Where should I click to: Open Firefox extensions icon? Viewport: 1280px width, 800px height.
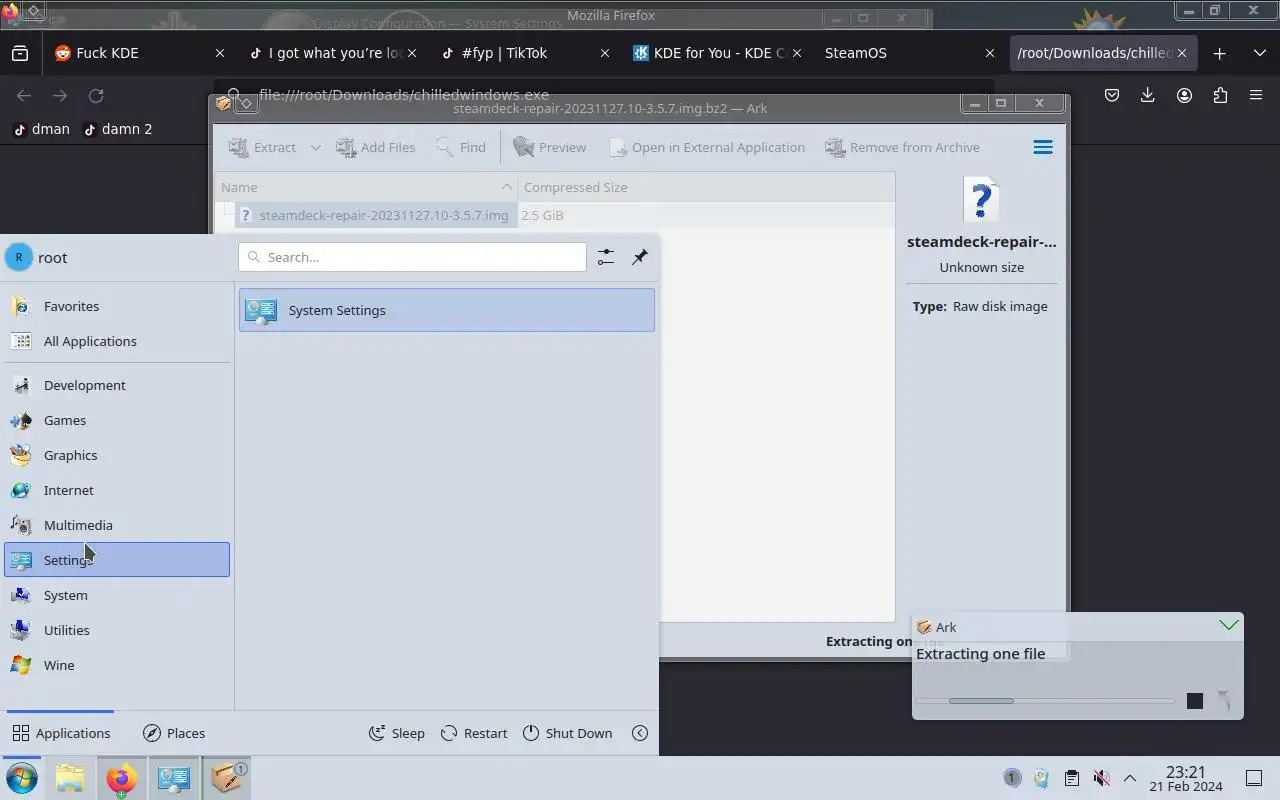(1220, 95)
